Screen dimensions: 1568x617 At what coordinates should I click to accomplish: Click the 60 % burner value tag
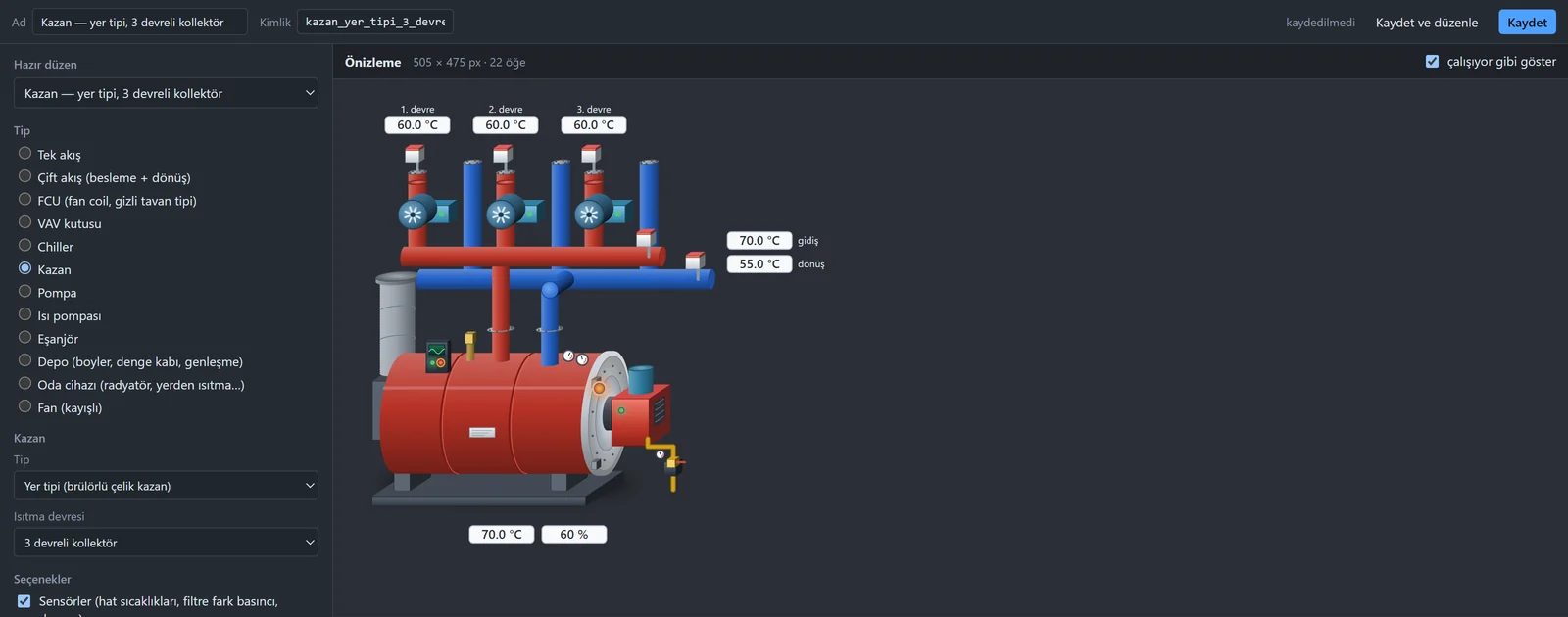[x=574, y=535]
